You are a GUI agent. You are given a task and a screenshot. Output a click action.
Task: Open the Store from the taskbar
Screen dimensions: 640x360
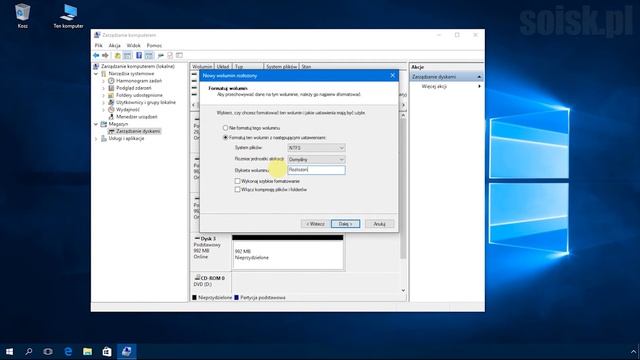coord(107,351)
